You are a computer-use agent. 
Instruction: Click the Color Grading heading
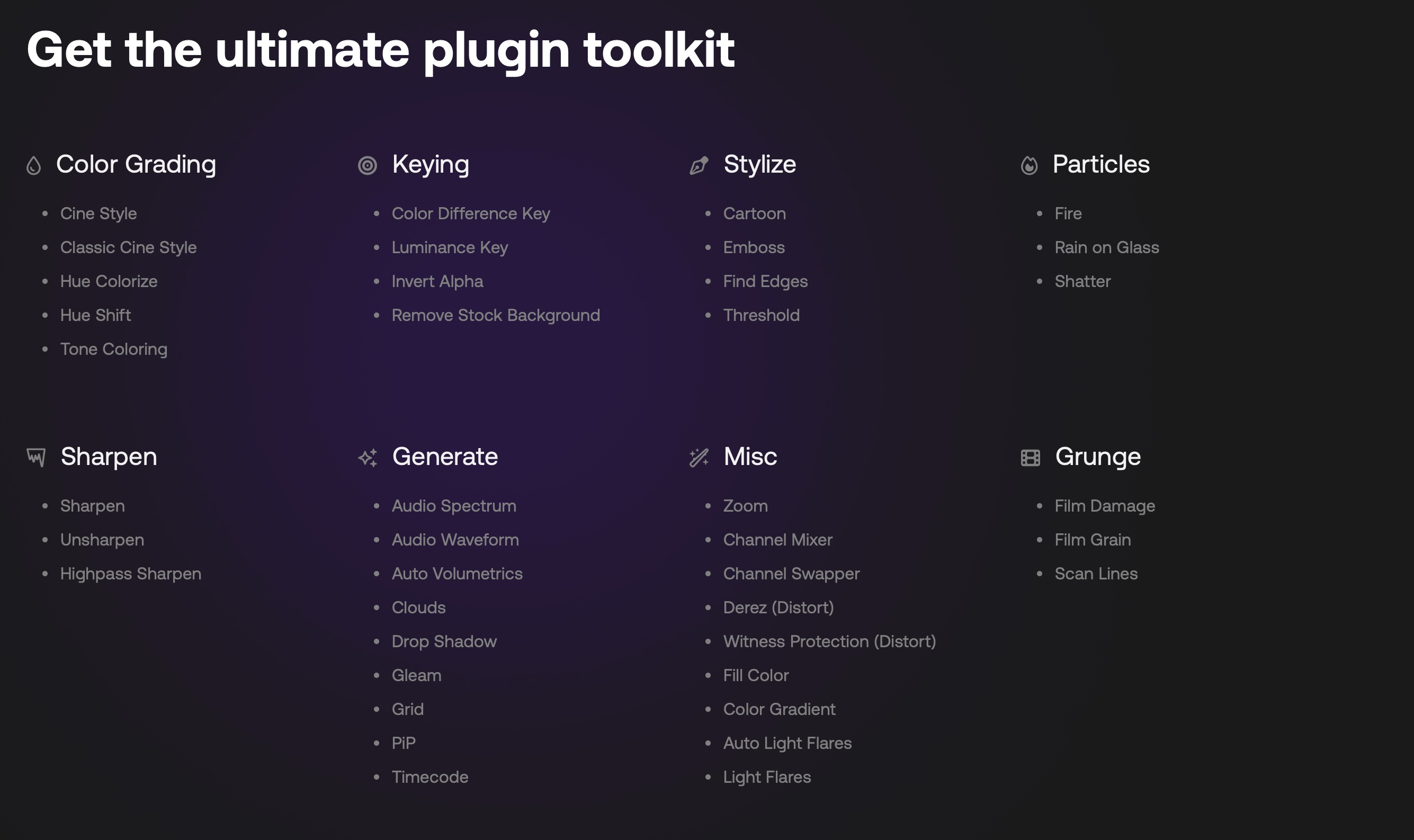[x=136, y=164]
